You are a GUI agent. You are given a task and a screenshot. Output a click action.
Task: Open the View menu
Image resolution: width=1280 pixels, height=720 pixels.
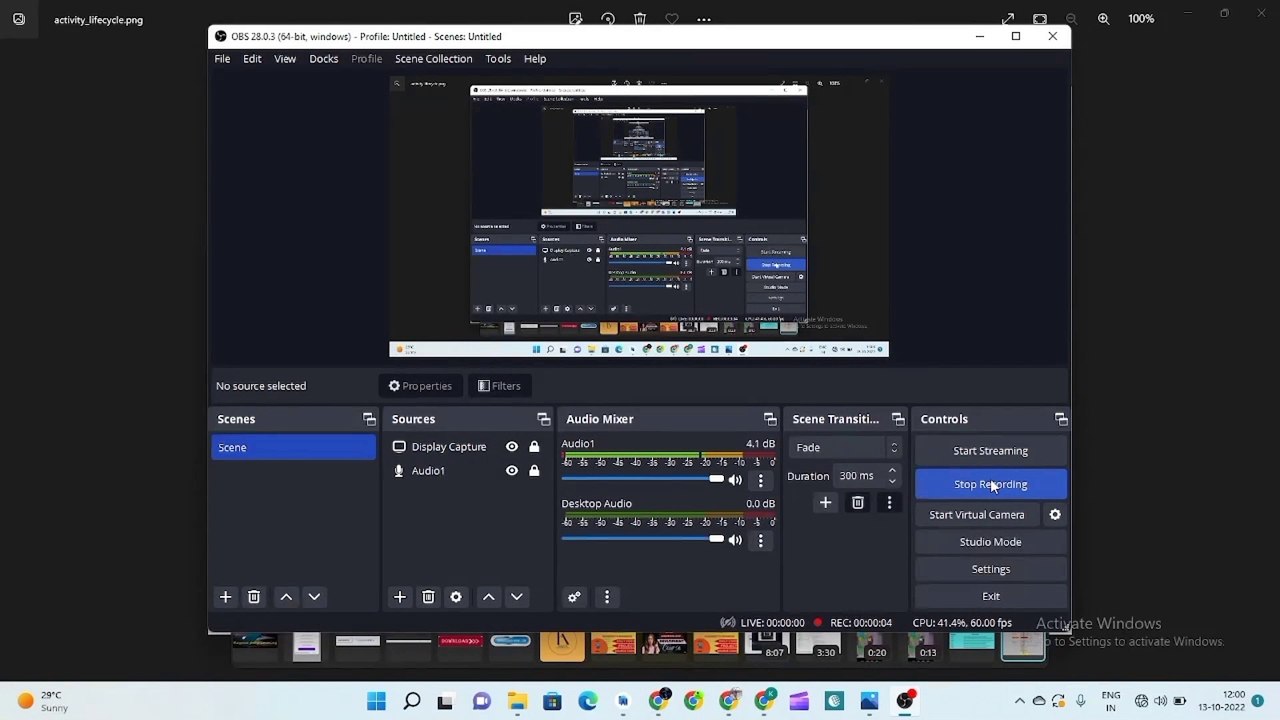285,59
